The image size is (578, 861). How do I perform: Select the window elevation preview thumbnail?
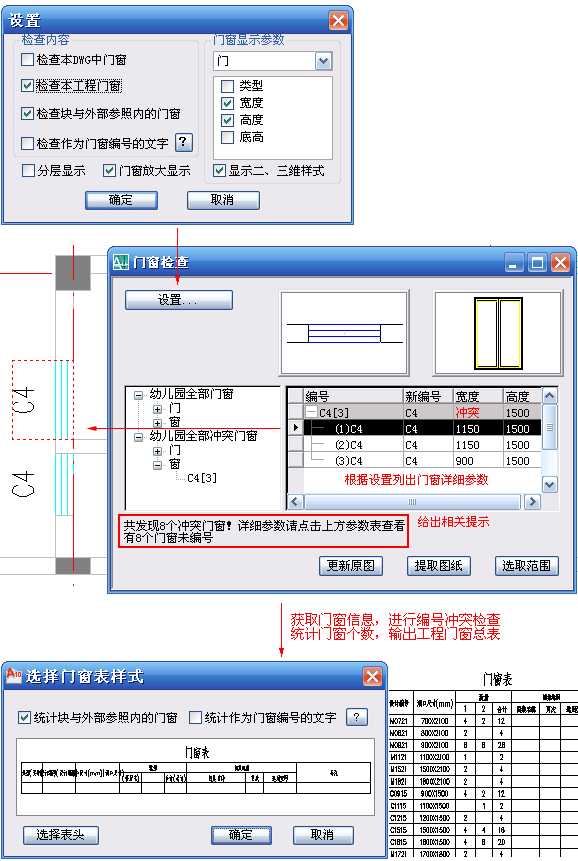click(498, 333)
